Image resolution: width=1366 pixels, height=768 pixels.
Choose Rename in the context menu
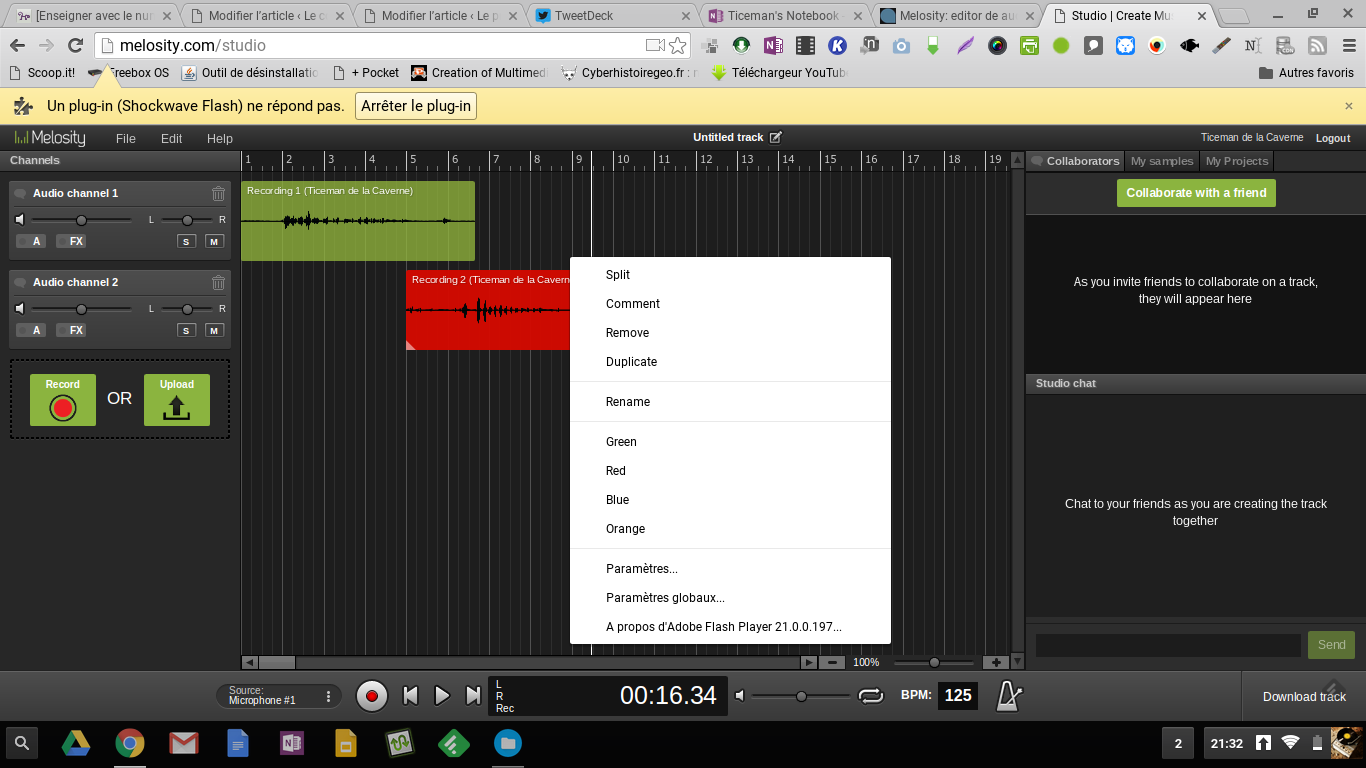coord(730,402)
